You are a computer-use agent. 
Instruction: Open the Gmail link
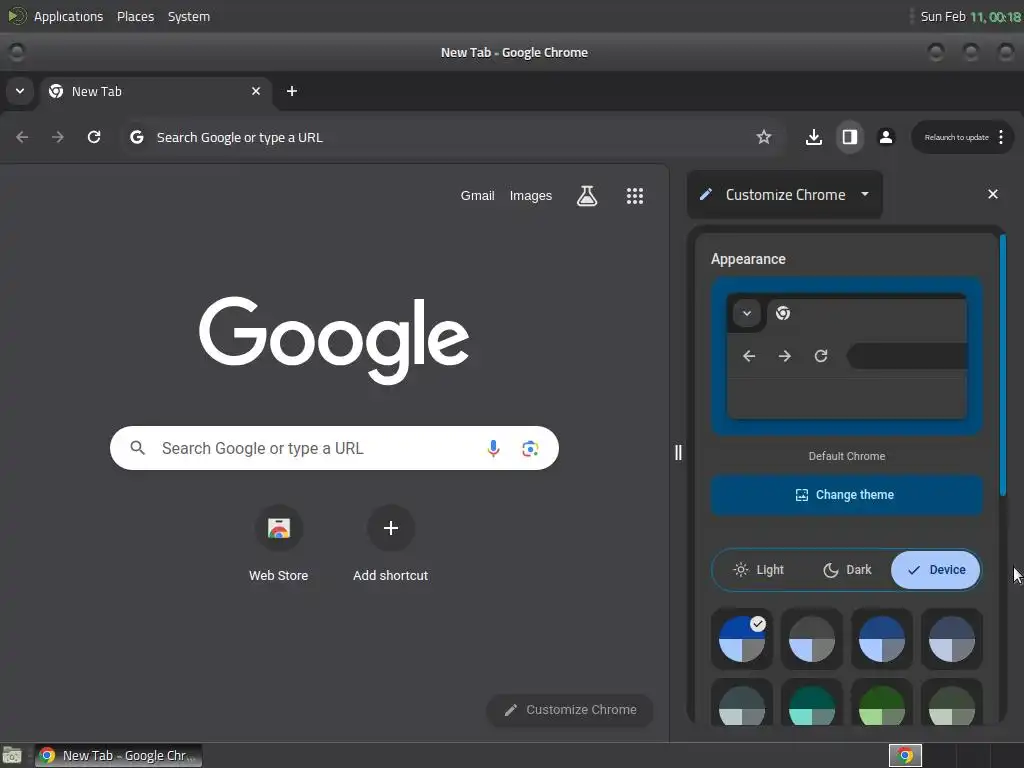coord(477,195)
